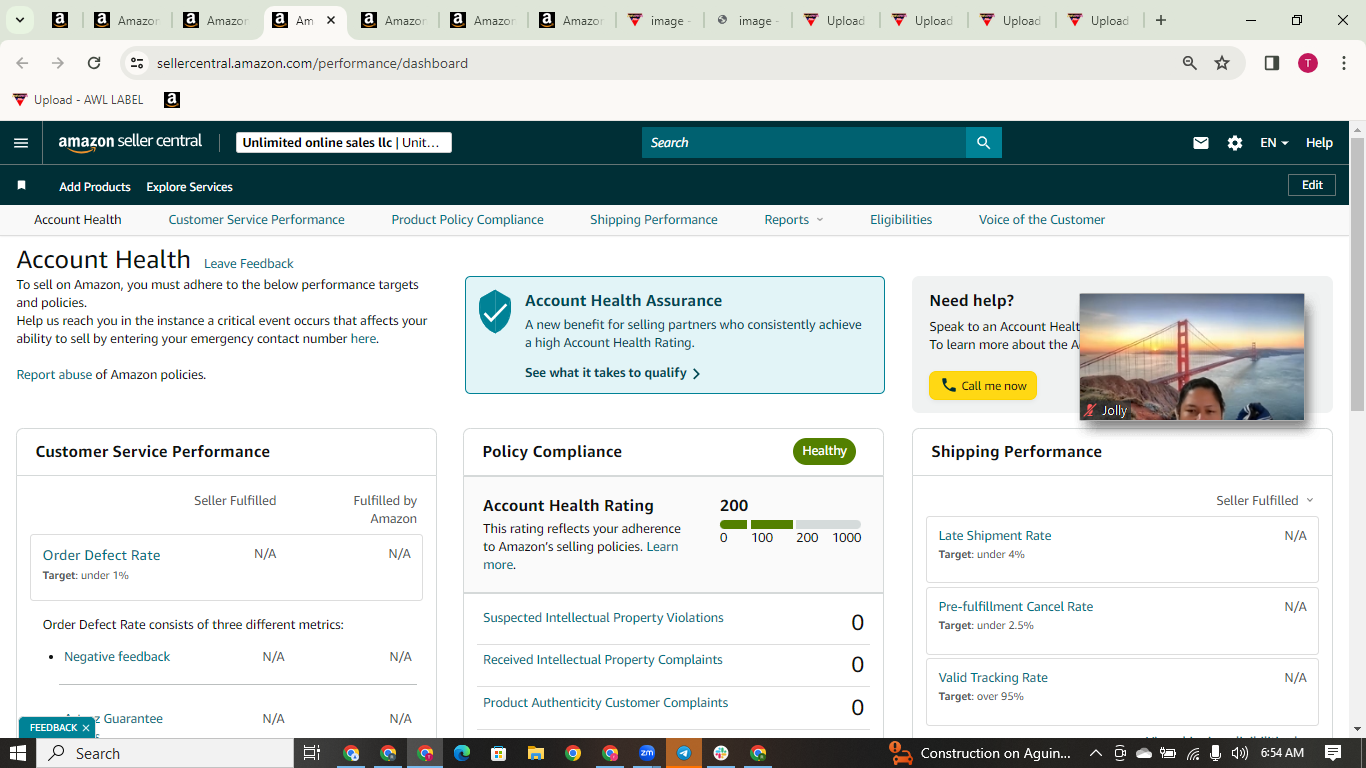
Task: Open the Negative feedback link
Action: [117, 657]
